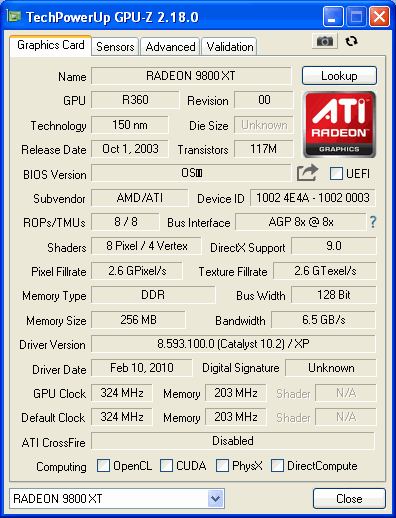Click the Transistors value 117M
396x518 pixels.
pyautogui.click(x=264, y=149)
